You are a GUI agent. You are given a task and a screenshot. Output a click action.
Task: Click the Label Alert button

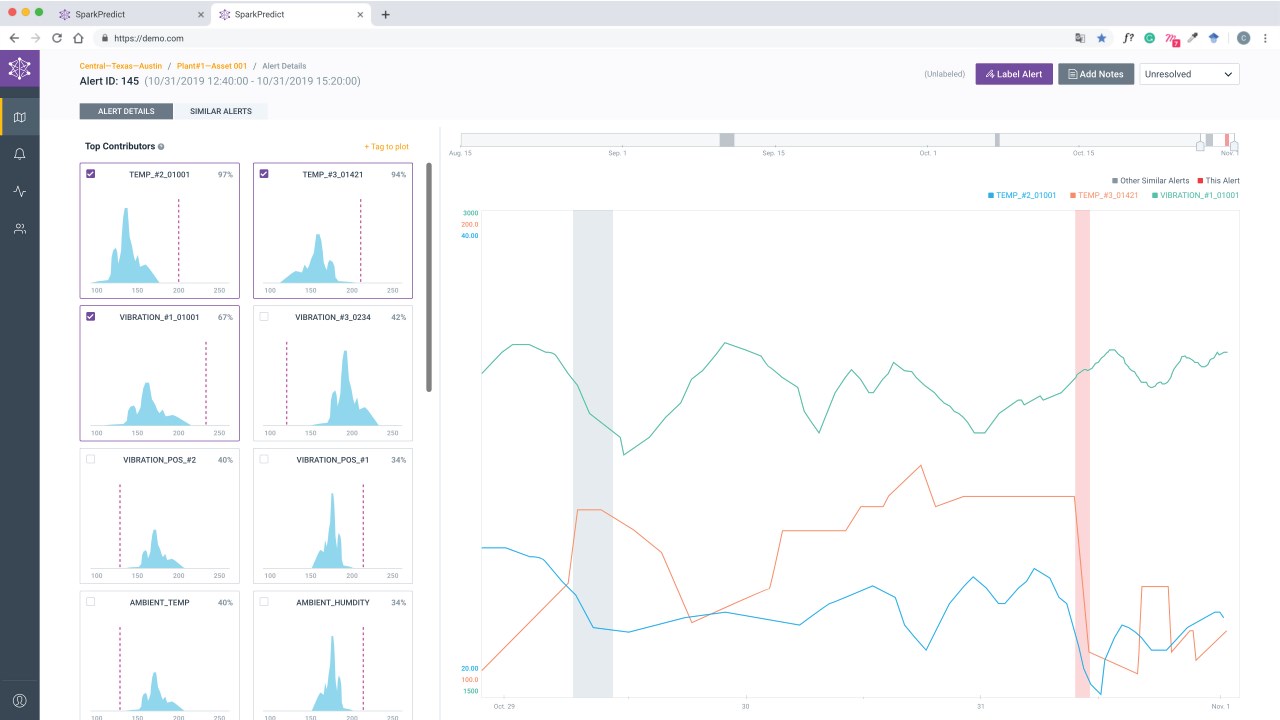coord(1014,74)
